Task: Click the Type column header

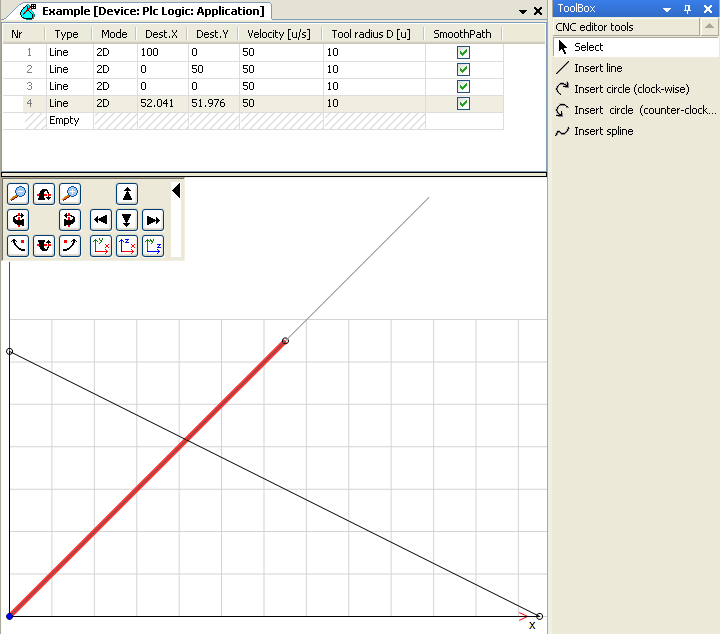Action: pos(67,34)
